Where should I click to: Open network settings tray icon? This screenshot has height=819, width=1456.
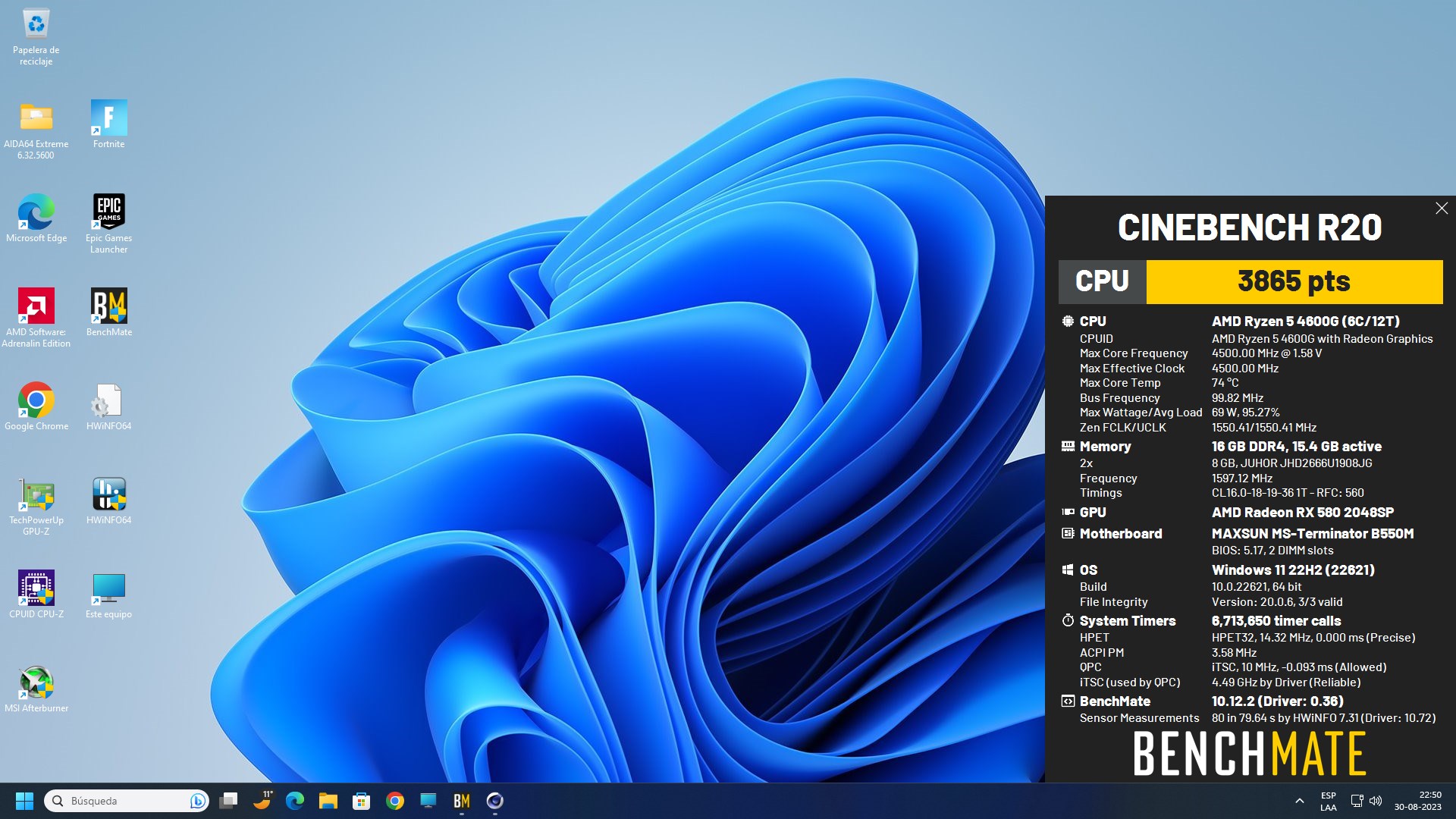tap(1357, 801)
